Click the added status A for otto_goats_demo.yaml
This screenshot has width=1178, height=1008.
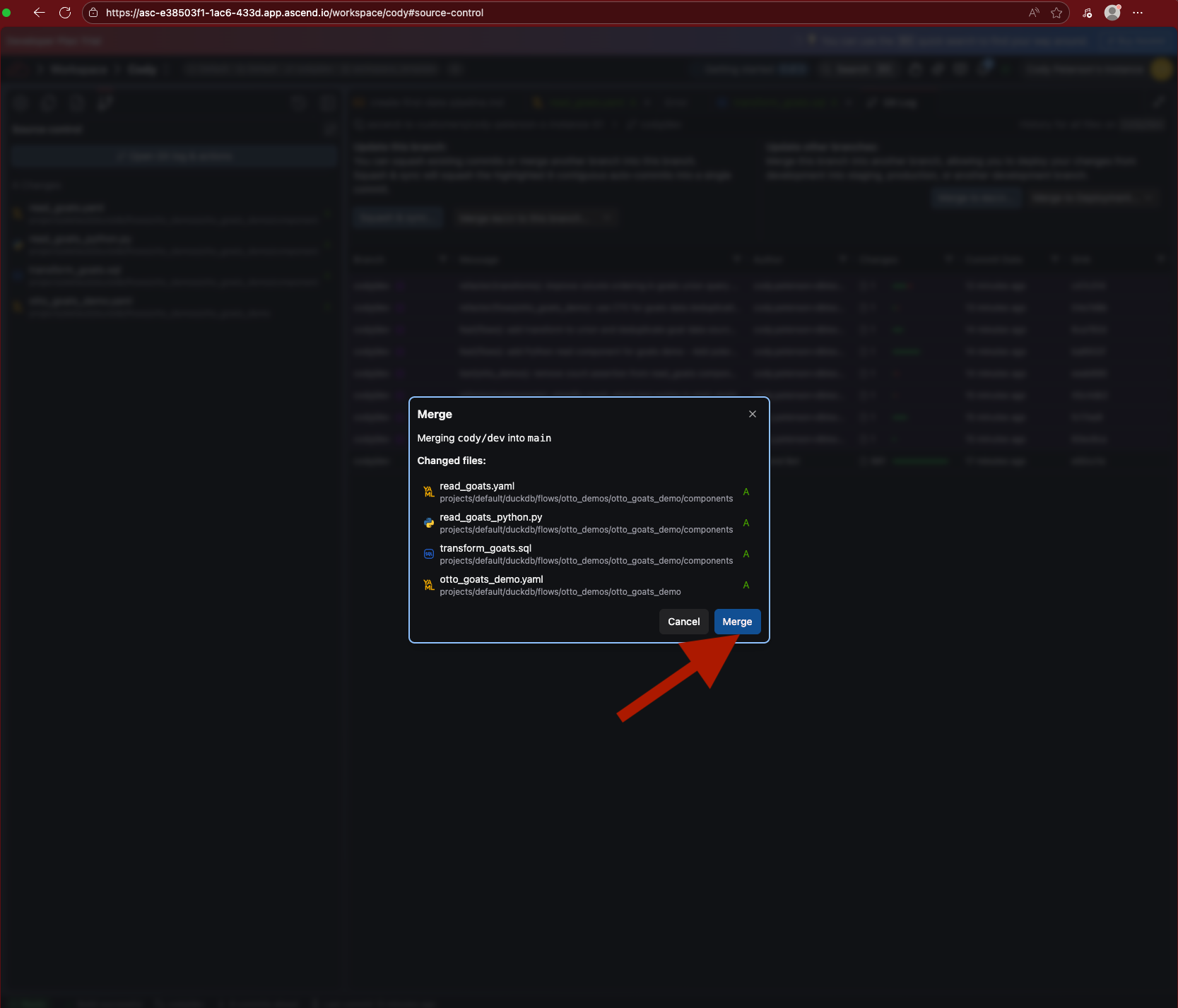(746, 585)
